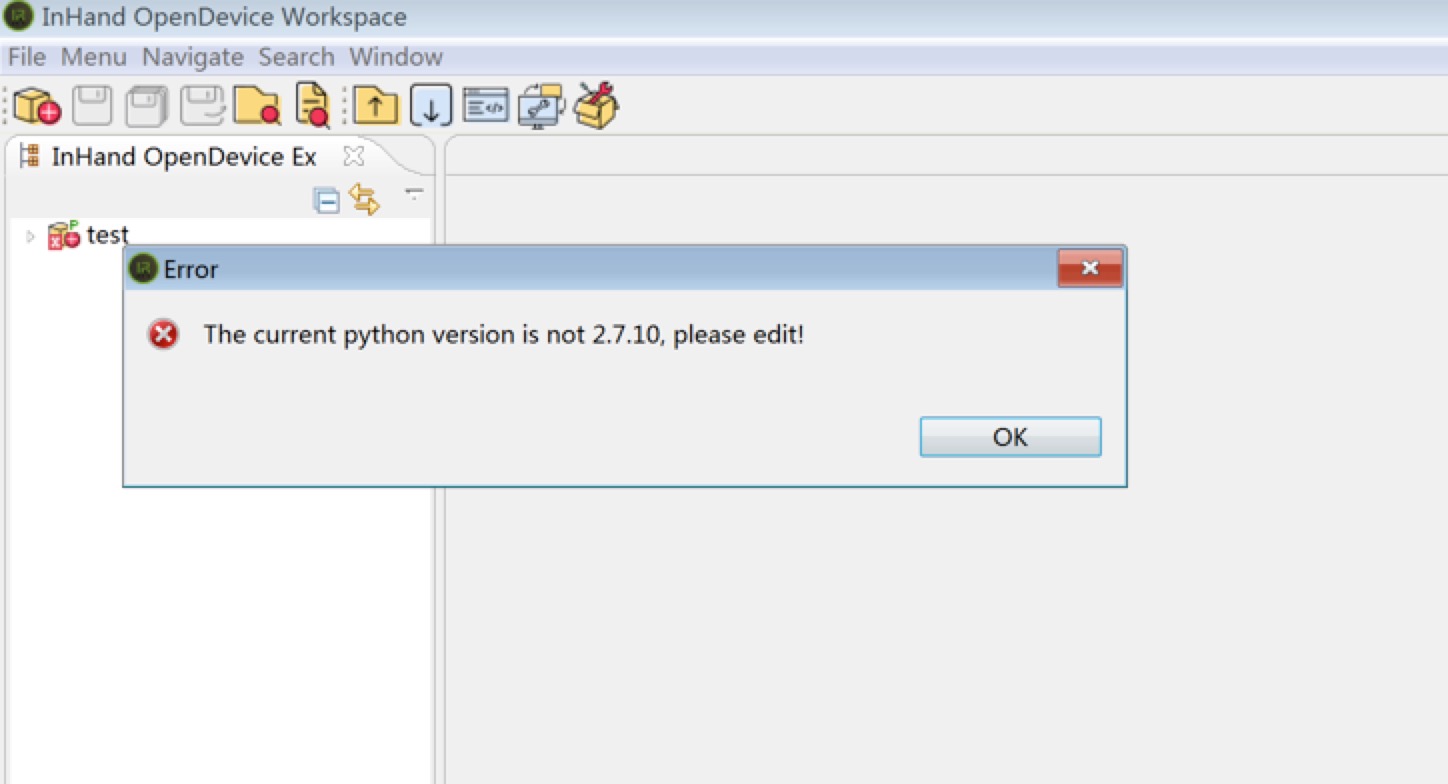Click the single floppy save icon

[x=92, y=105]
